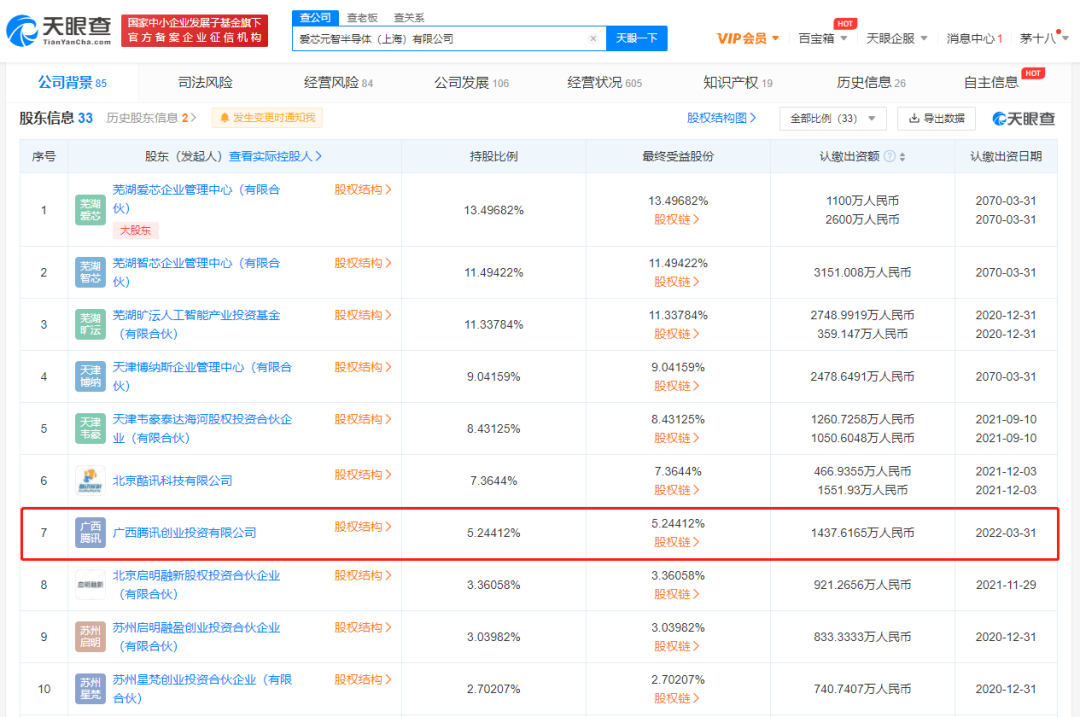Open user account menu 茅十八
This screenshot has width=1080, height=717.
(1044, 39)
